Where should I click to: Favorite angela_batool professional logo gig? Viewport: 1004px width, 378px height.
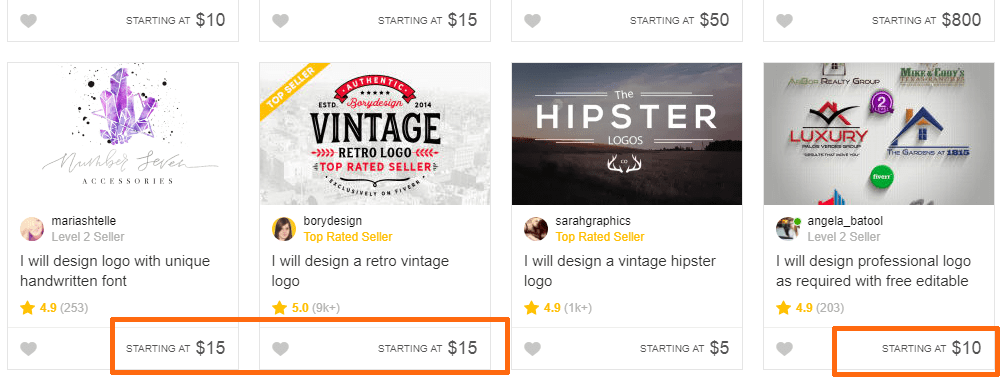coord(784,349)
